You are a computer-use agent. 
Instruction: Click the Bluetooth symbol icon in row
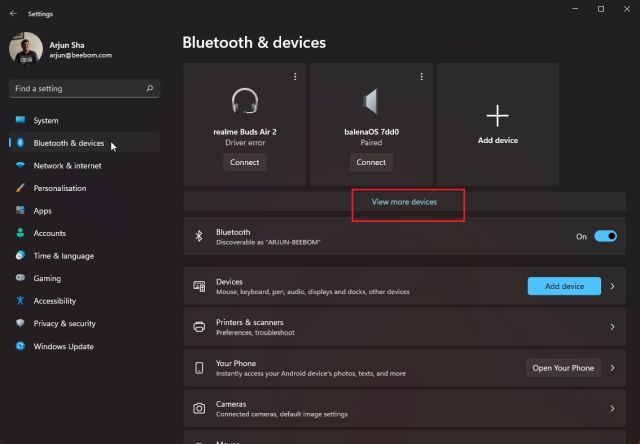[199, 236]
